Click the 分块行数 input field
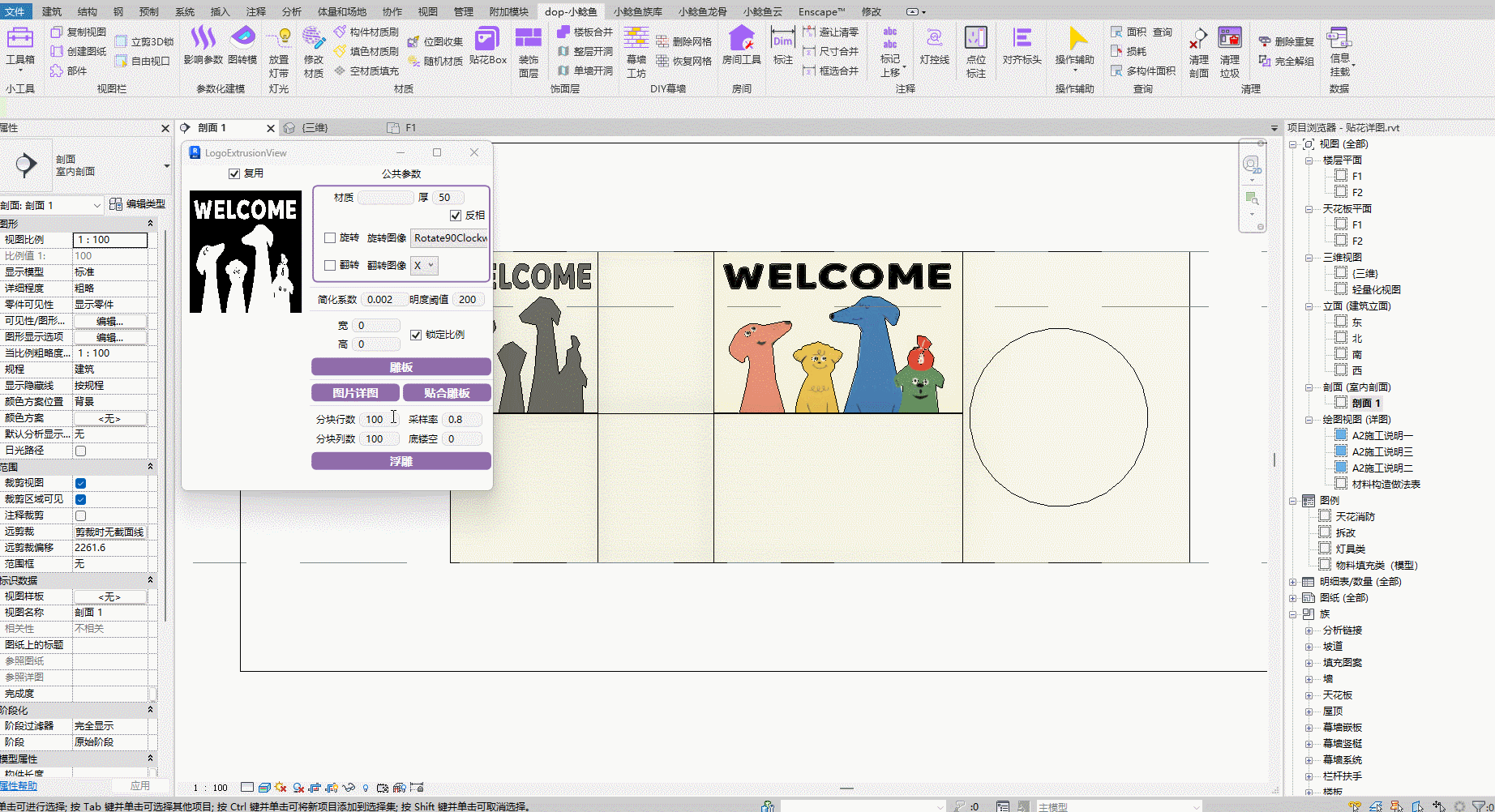Viewport: 1495px width, 812px height. [x=379, y=420]
